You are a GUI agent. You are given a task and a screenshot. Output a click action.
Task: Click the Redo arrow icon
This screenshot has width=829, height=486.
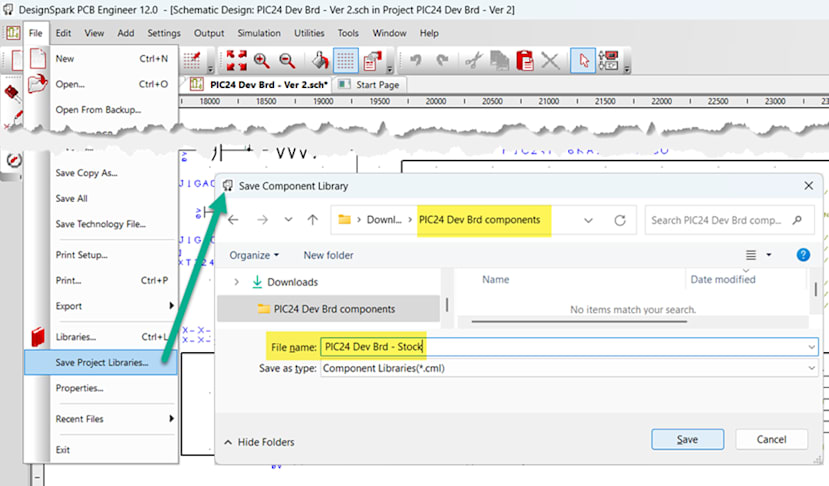click(x=442, y=61)
